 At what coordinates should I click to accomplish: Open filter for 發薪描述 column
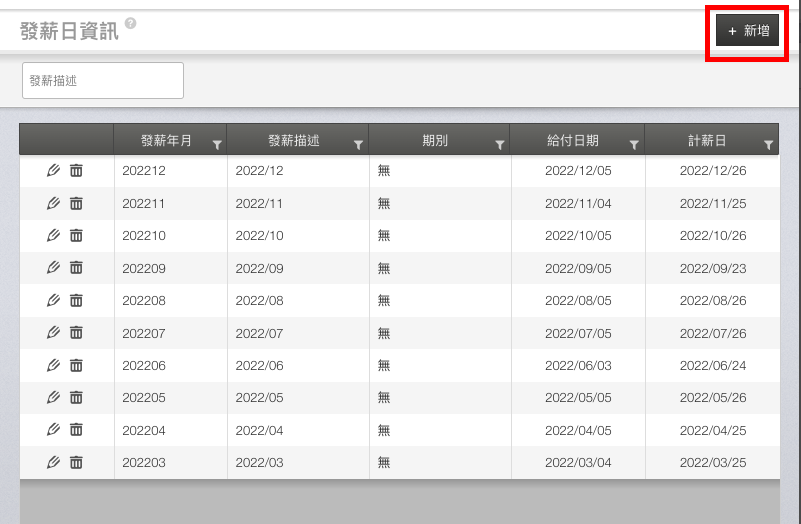point(359,145)
